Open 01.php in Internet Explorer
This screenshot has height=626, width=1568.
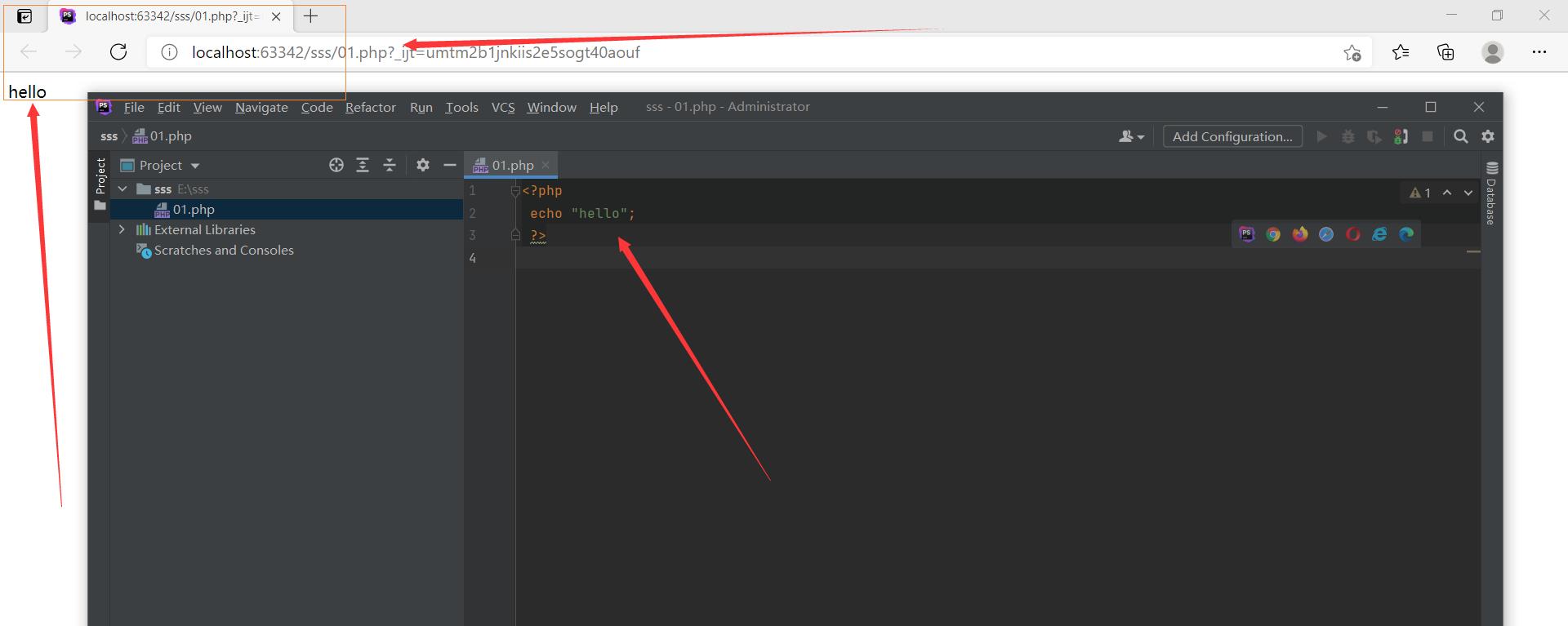click(x=1379, y=234)
